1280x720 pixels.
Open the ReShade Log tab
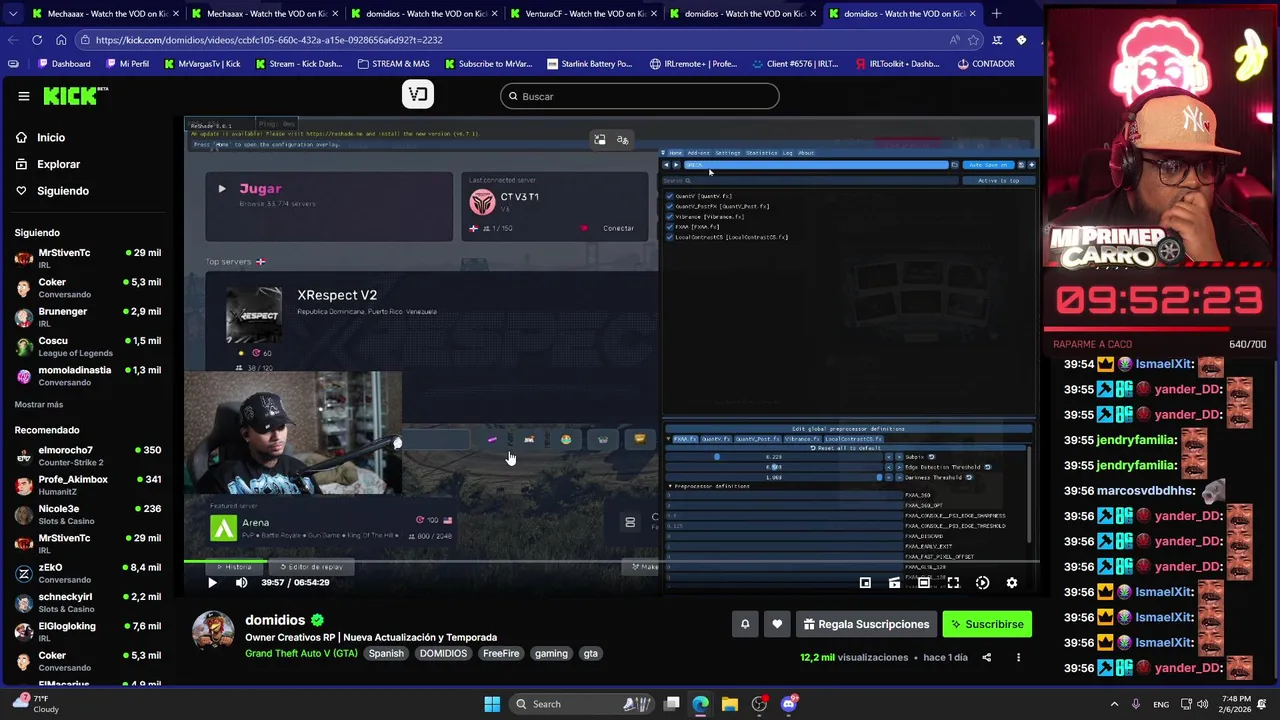coord(788,153)
